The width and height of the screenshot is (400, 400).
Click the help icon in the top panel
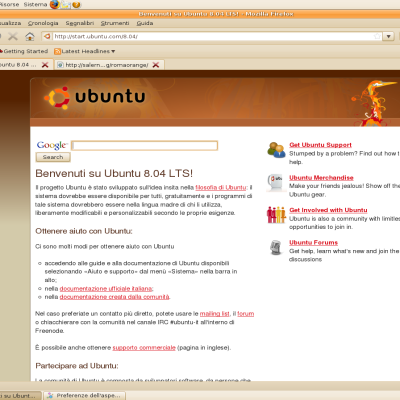(76, 5)
